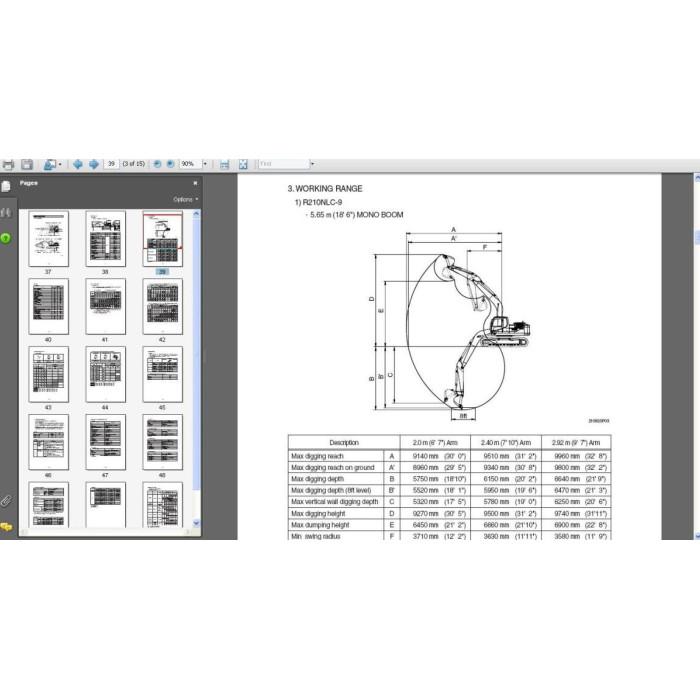Click the "Min swing radius" row label

(x=316, y=536)
